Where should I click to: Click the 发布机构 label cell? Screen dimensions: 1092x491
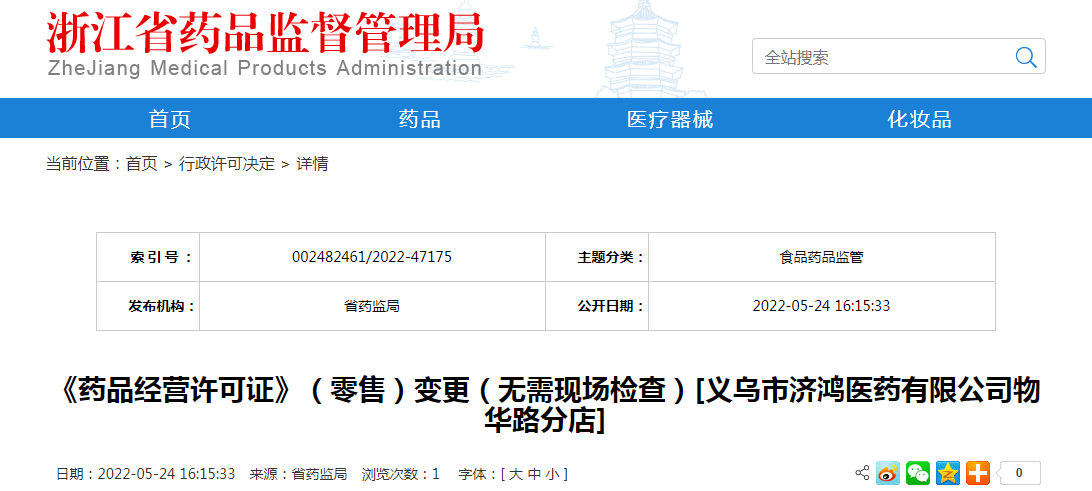(148, 306)
